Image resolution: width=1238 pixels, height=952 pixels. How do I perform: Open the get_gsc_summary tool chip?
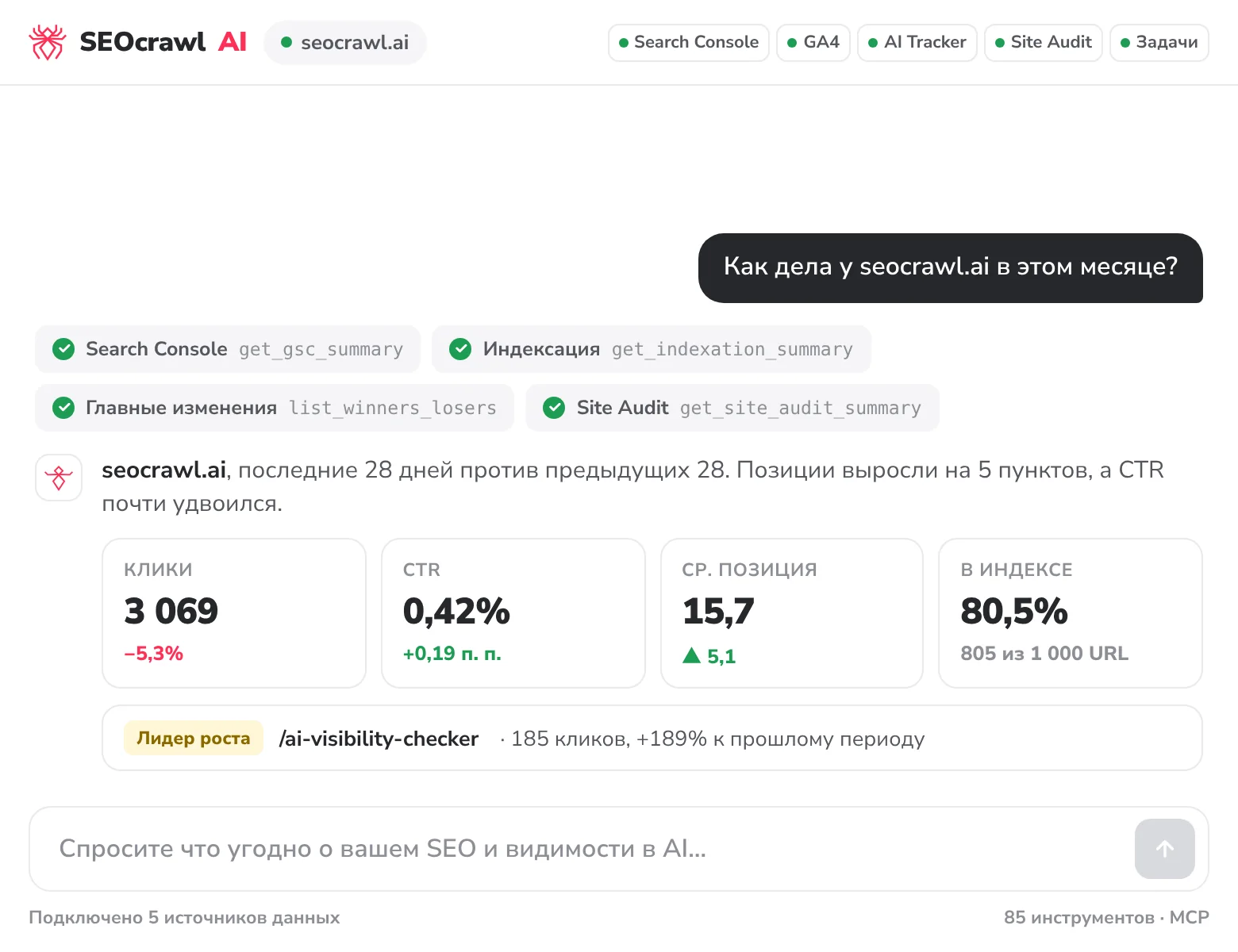[x=228, y=349]
